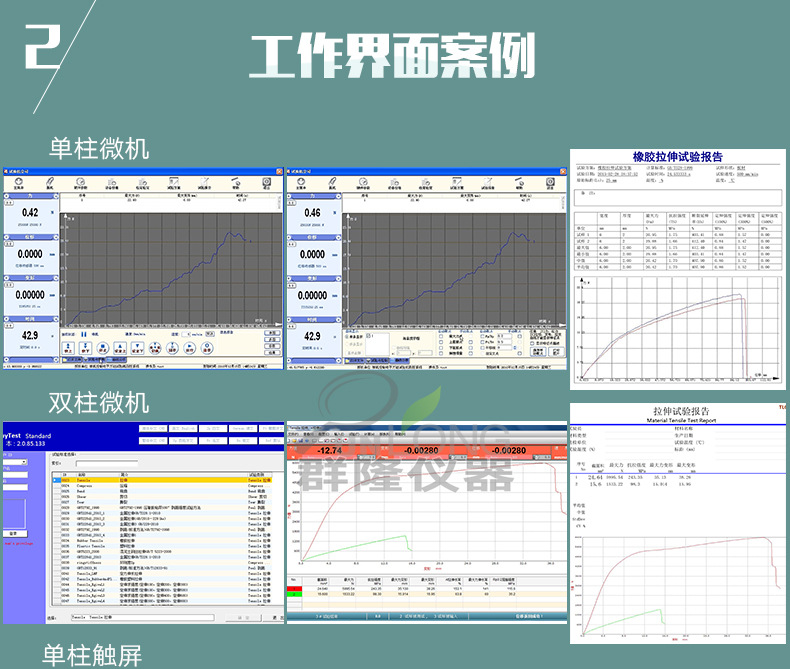The image size is (790, 669).
Task: Collapse the force panel showing 0.46
Action: 338,196
